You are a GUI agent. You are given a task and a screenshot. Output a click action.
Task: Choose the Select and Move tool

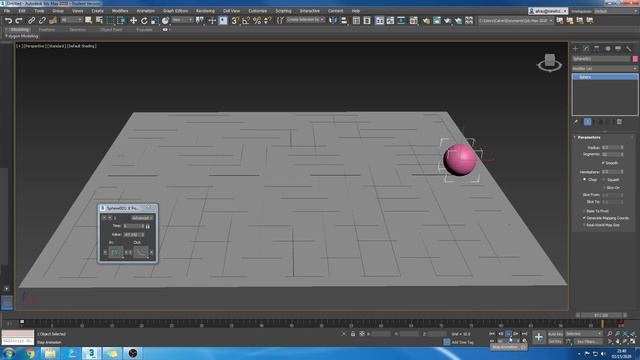point(133,20)
